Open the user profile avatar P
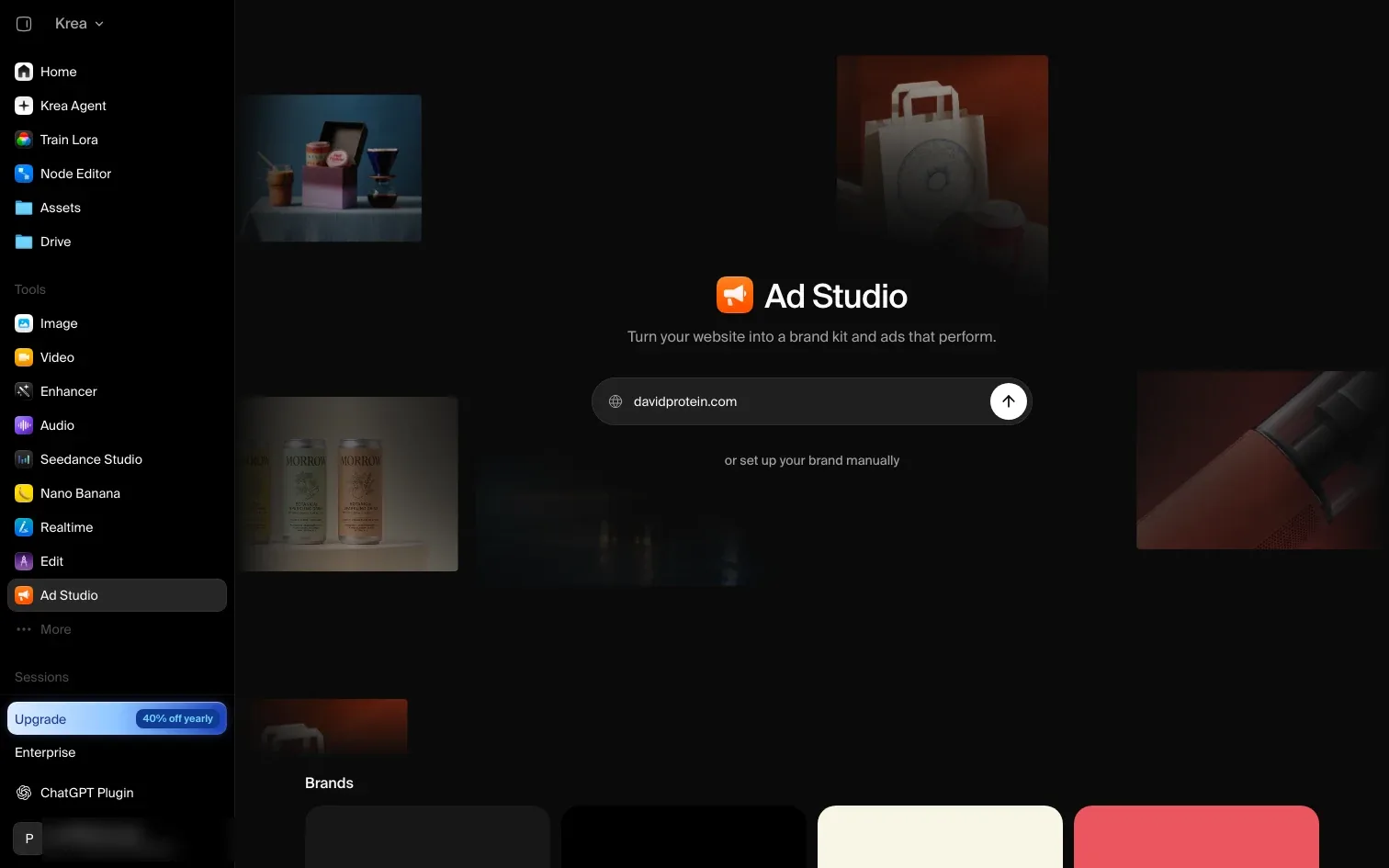 pos(28,839)
